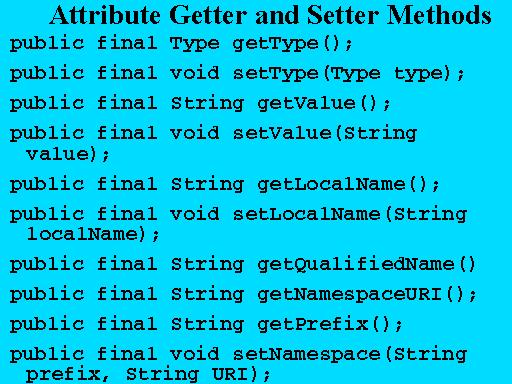Click the setLocalName(String method text
This screenshot has width=512, height=384.
(350, 214)
